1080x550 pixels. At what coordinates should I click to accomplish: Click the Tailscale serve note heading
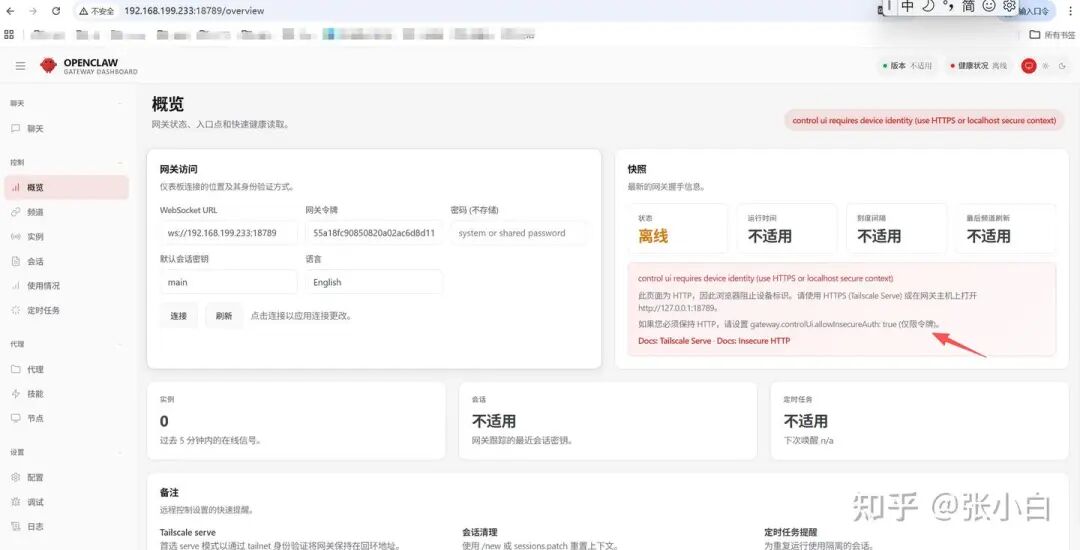(x=187, y=532)
